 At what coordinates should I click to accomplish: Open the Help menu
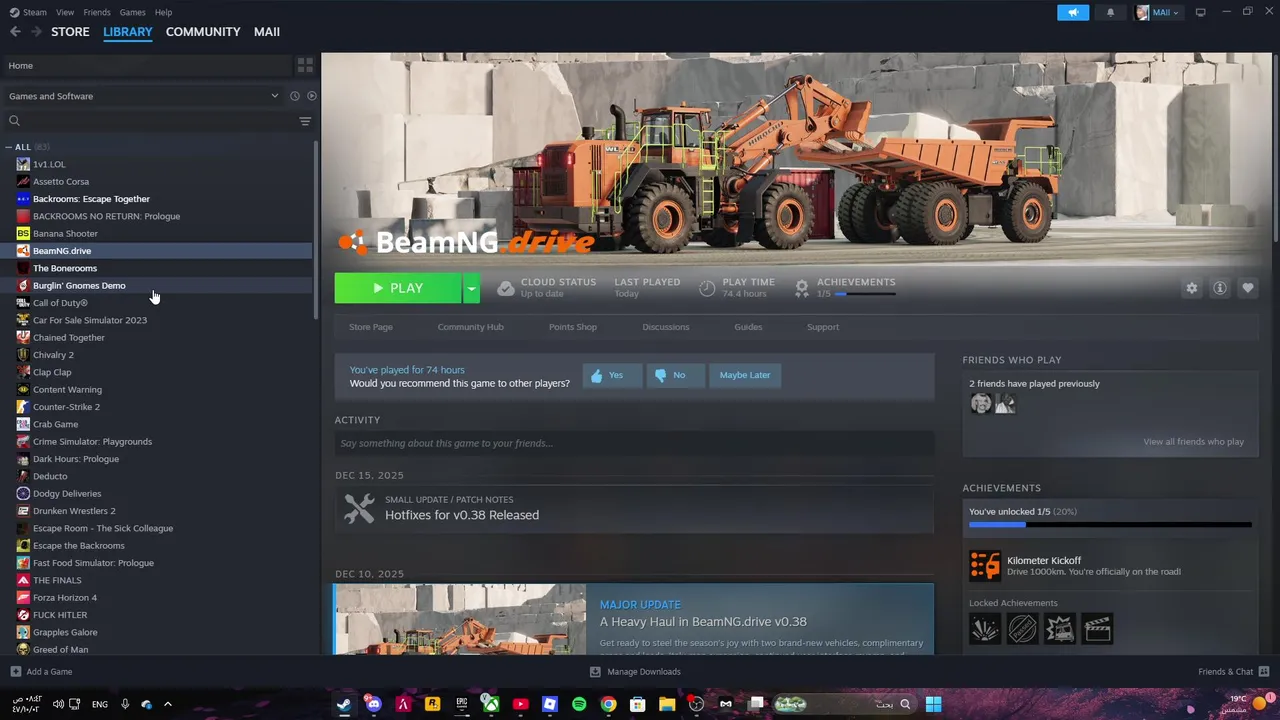click(x=163, y=12)
